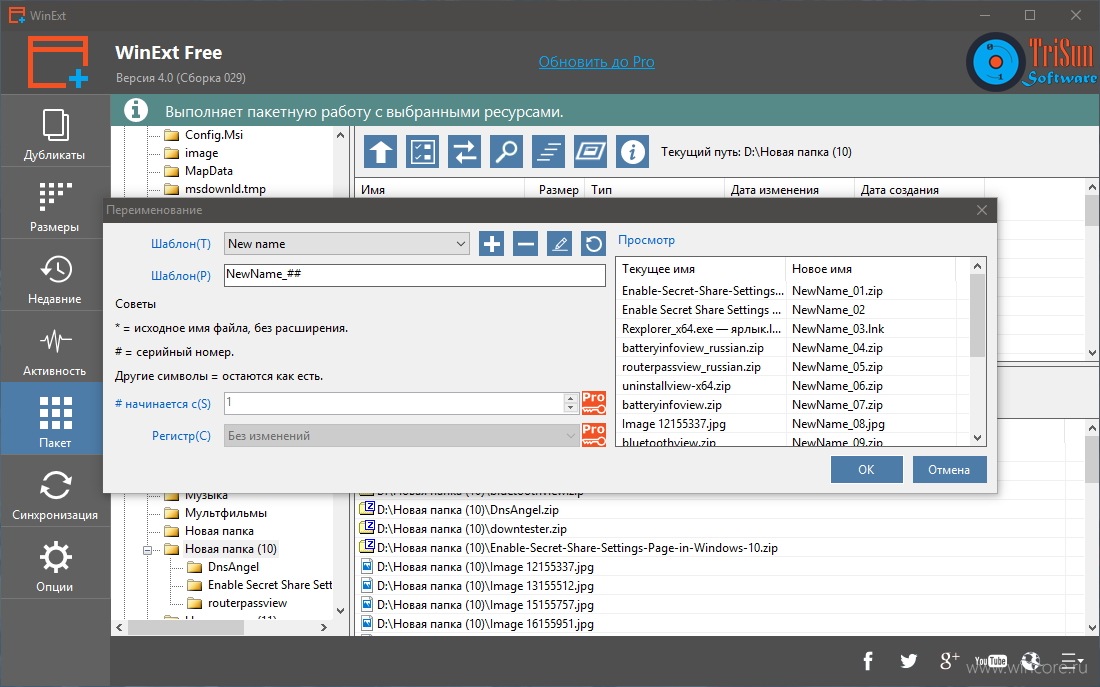Open the Facebook icon in the footer

point(868,661)
